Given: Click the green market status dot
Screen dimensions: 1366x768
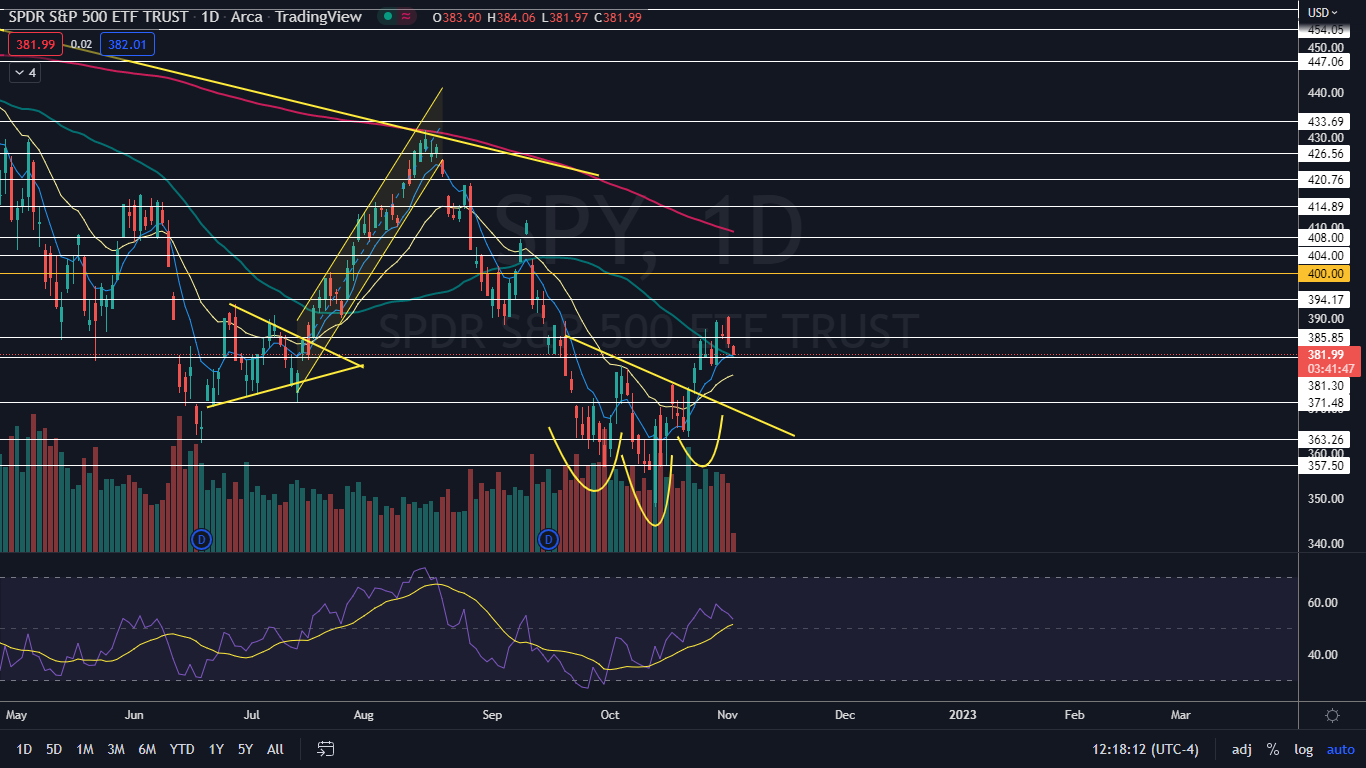Looking at the screenshot, I should (x=387, y=16).
